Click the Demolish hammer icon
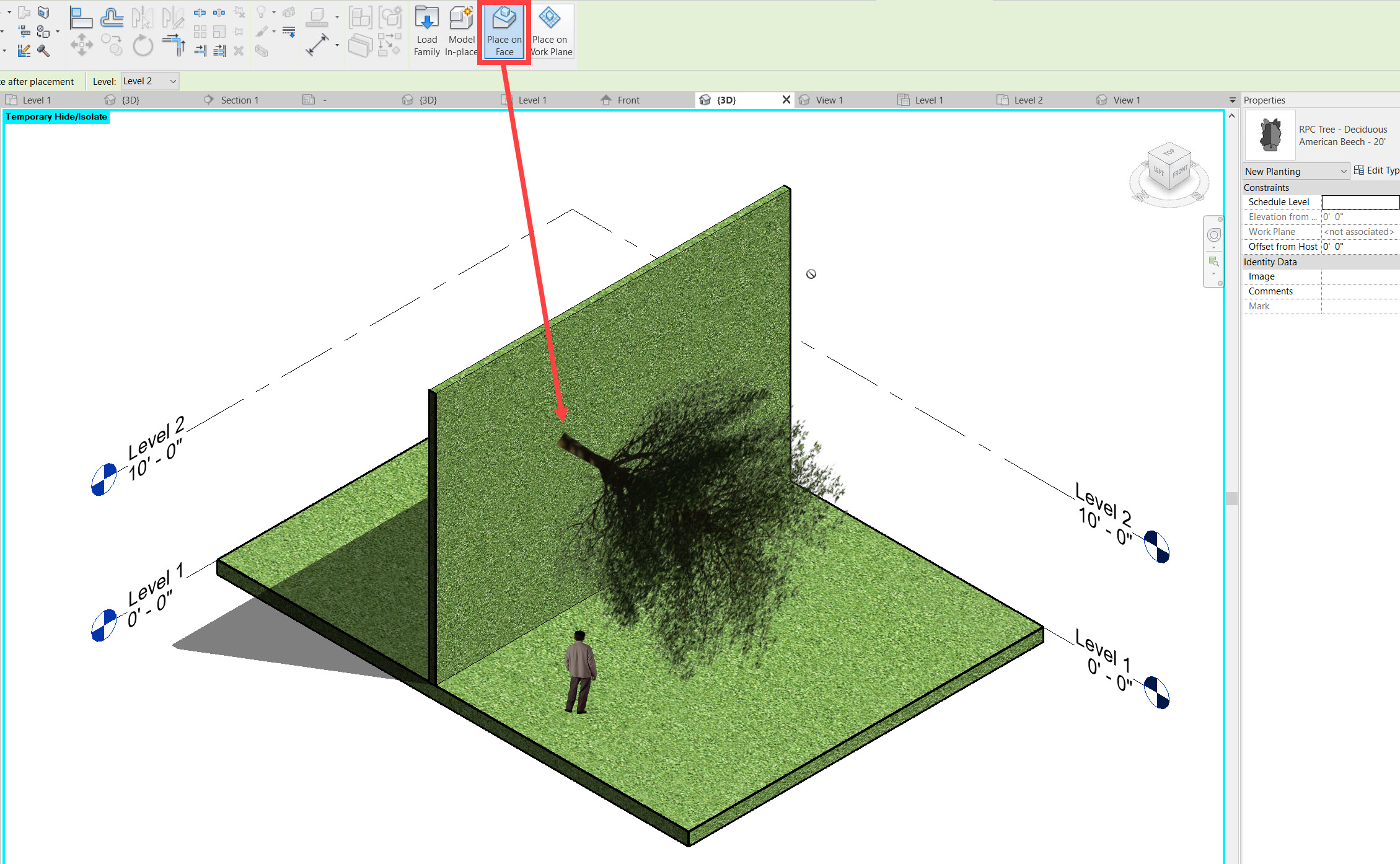 (43, 51)
